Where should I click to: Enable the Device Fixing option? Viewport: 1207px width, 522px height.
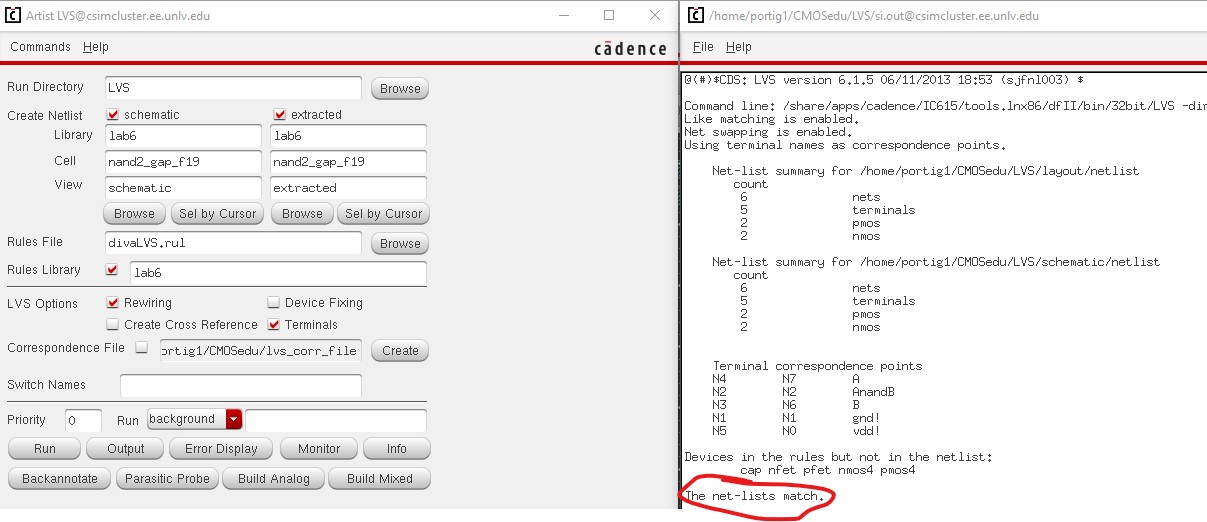pos(274,302)
